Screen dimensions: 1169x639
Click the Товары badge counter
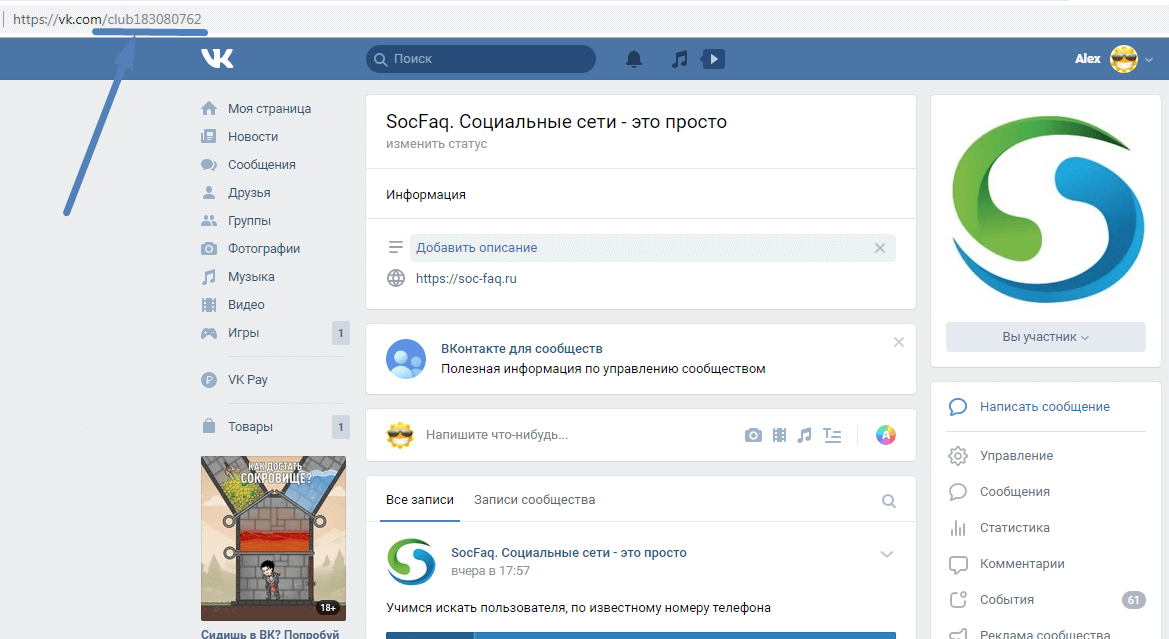pyautogui.click(x=341, y=426)
